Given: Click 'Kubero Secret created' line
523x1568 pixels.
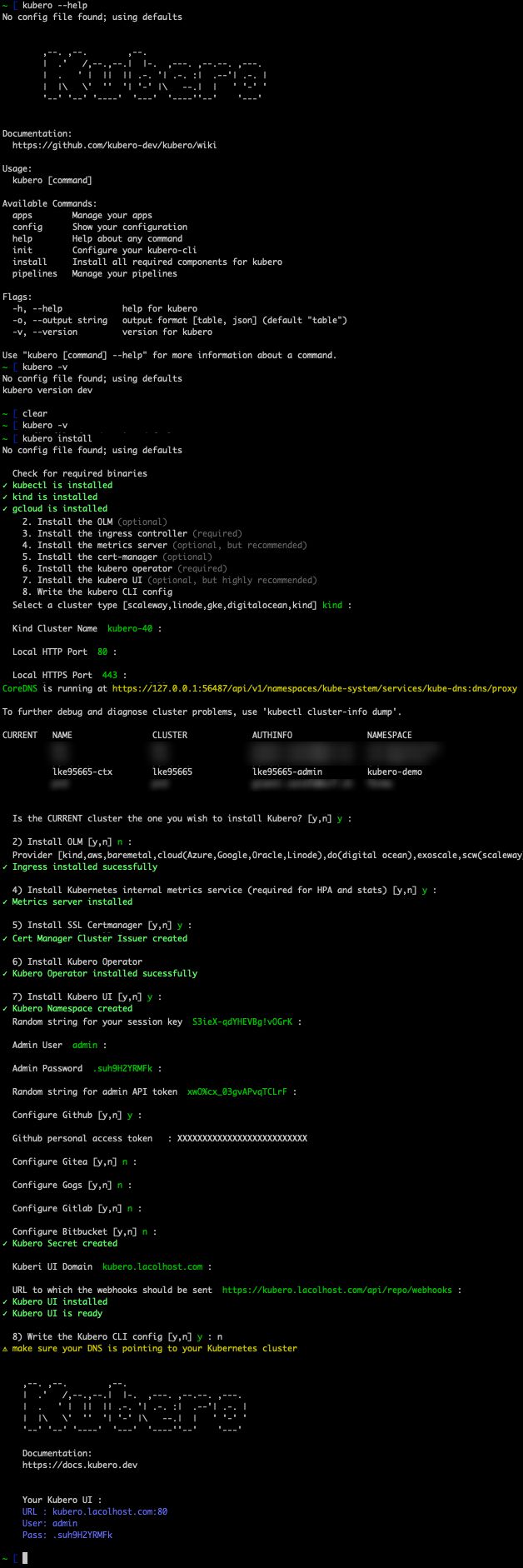Looking at the screenshot, I should click(x=60, y=1243).
